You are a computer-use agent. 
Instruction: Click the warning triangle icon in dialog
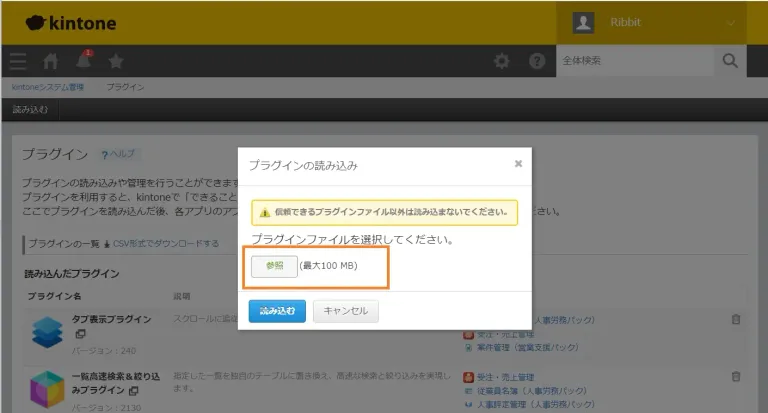point(265,213)
